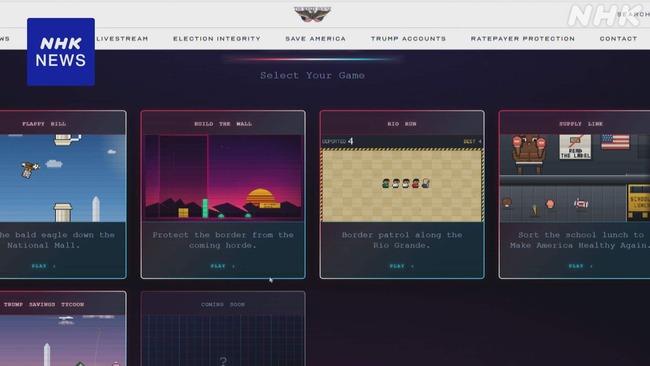The height and width of the screenshot is (366, 650).
Task: Open Build the Wall preview image
Action: pyautogui.click(x=223, y=178)
